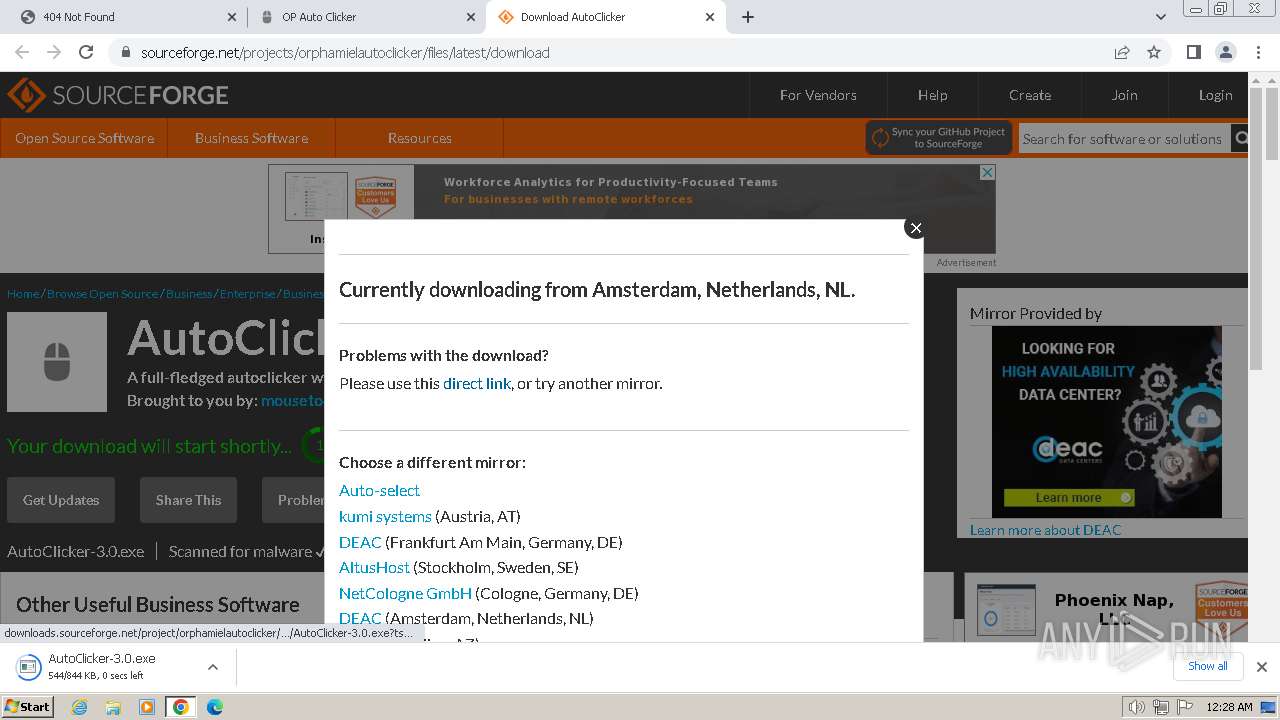
Task: Click the search magnifier icon
Action: (1241, 139)
